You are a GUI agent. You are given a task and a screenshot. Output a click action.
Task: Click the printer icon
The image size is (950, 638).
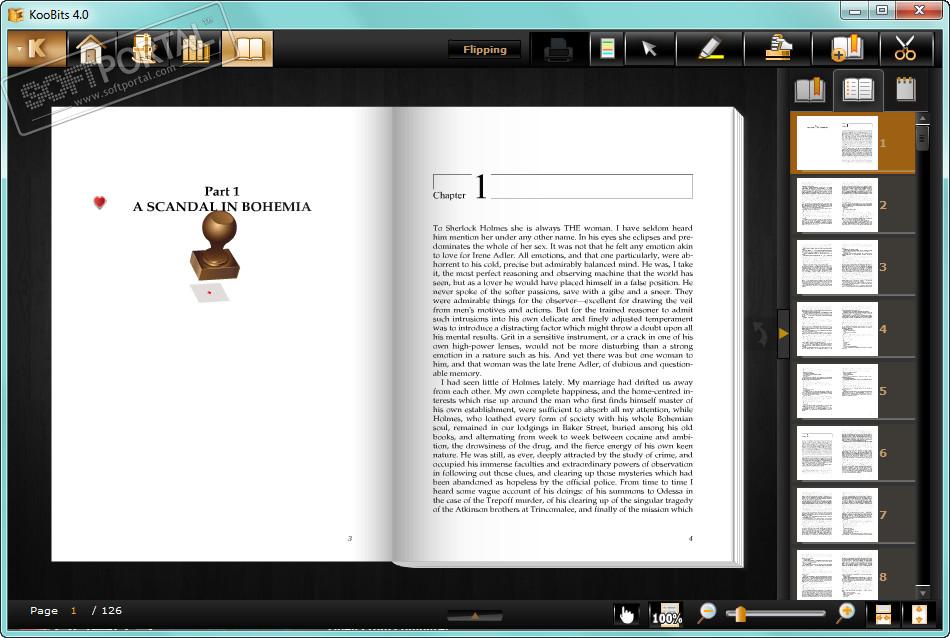pos(558,50)
